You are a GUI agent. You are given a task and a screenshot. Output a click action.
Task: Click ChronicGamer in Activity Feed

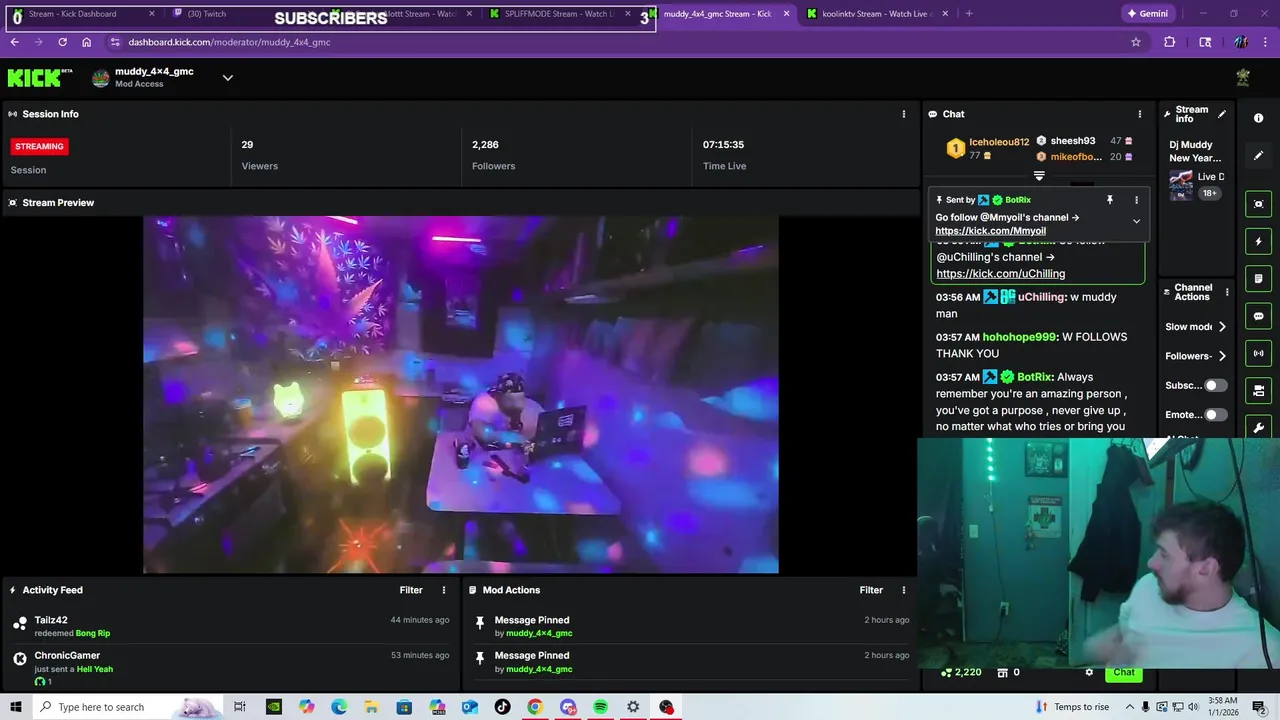click(67, 656)
